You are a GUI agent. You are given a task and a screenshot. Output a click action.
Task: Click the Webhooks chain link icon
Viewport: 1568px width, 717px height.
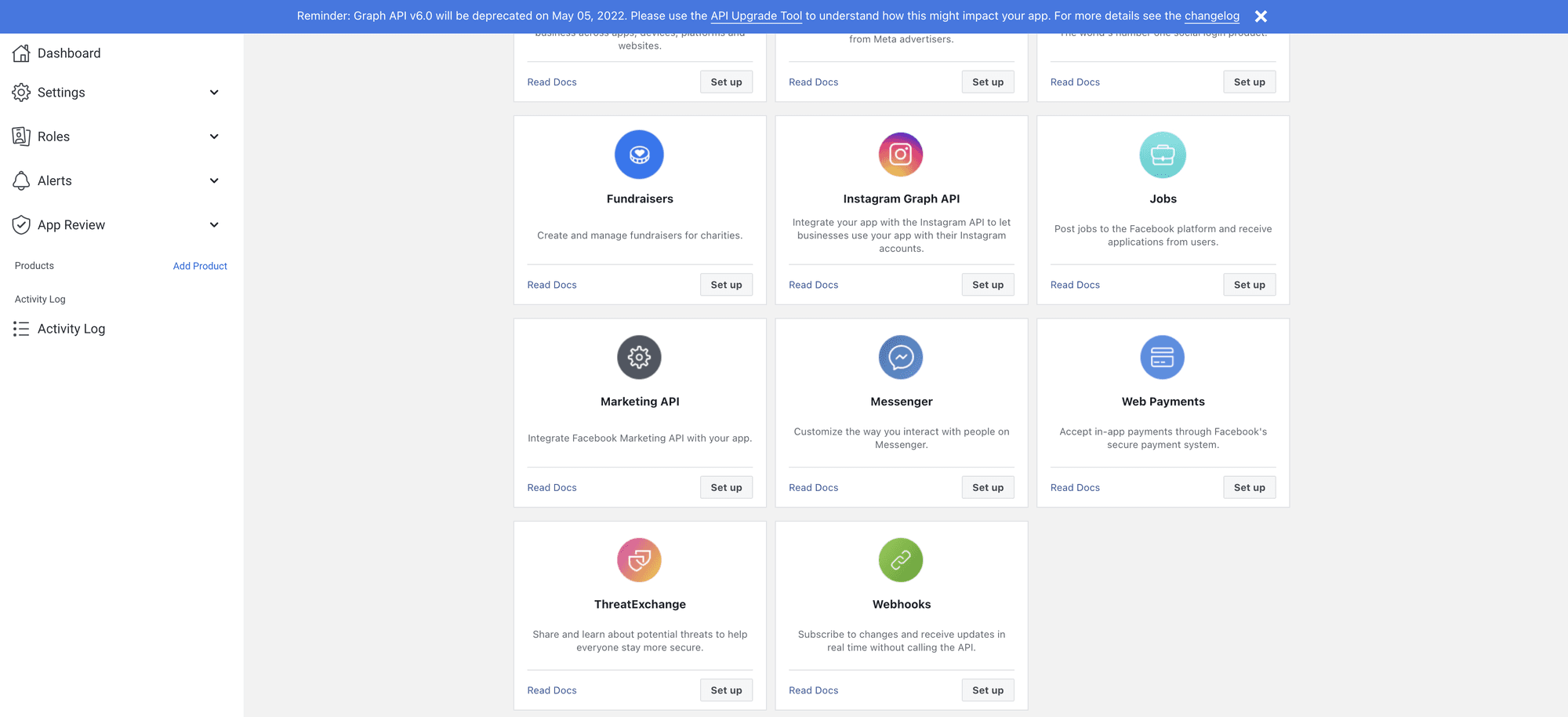click(x=901, y=560)
